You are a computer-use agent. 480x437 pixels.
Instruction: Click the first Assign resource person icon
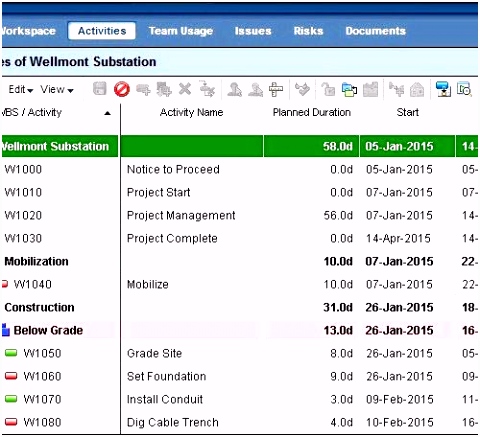pyautogui.click(x=234, y=90)
